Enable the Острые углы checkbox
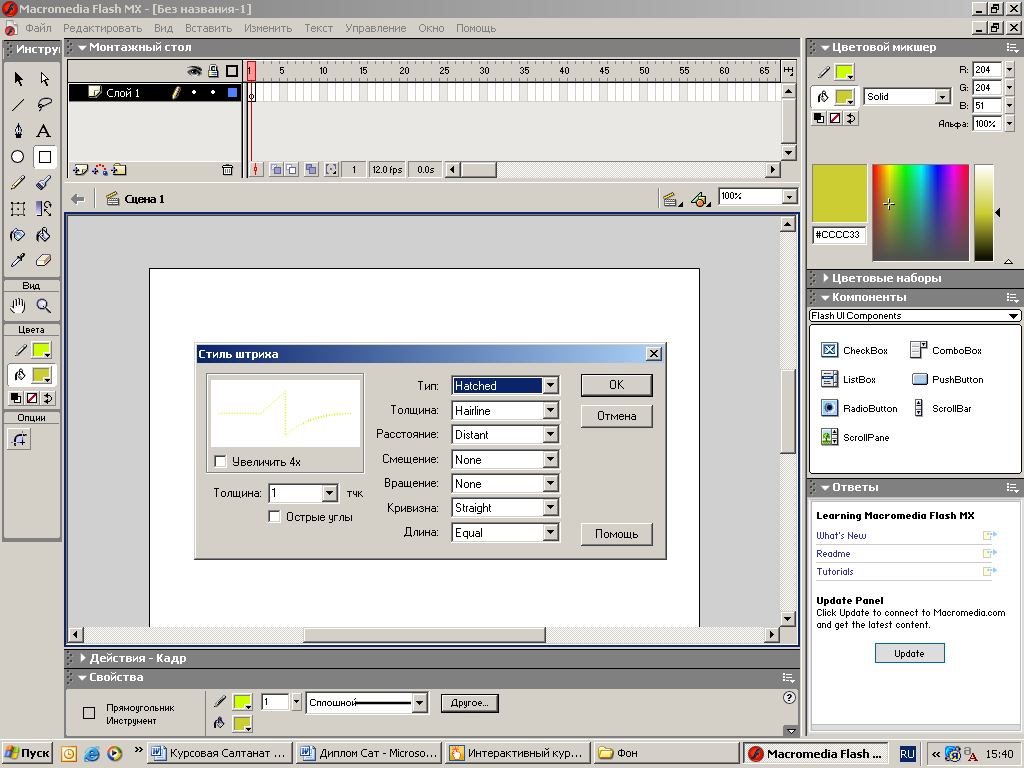This screenshot has height=768, width=1024. click(274, 517)
